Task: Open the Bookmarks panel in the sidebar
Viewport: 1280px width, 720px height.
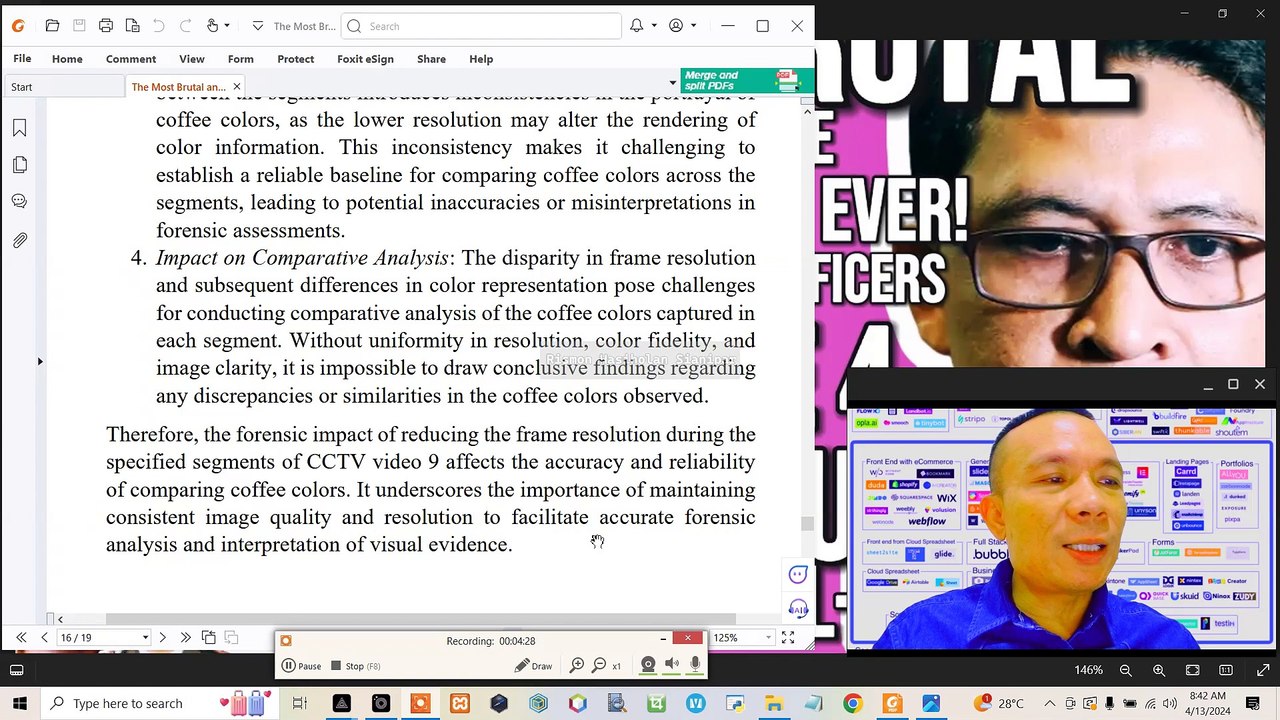Action: tap(19, 128)
